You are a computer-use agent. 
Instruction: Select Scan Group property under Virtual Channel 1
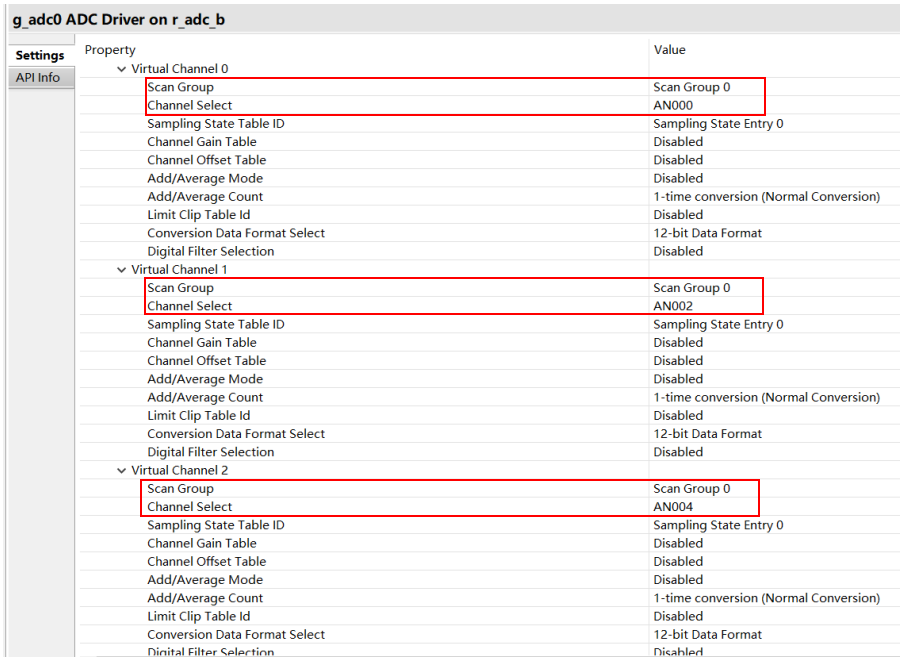pos(180,287)
